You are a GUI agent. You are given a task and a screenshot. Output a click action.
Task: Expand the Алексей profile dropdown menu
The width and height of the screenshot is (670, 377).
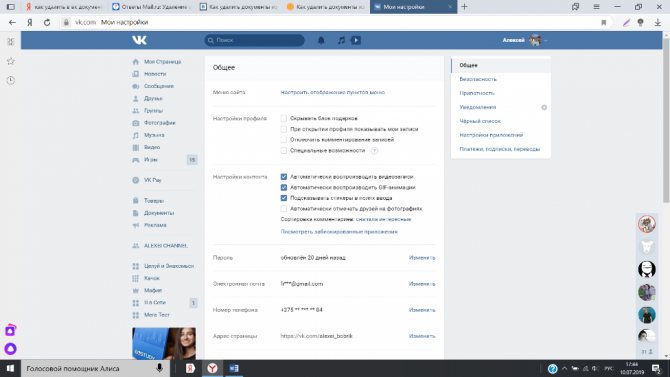525,40
